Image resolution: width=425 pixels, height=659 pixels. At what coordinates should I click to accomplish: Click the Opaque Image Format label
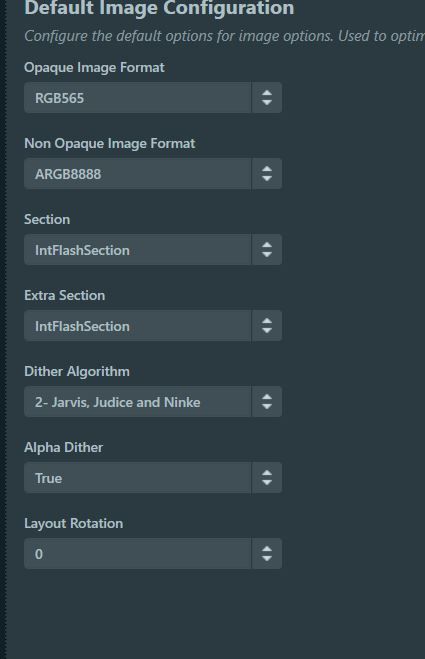[94, 68]
